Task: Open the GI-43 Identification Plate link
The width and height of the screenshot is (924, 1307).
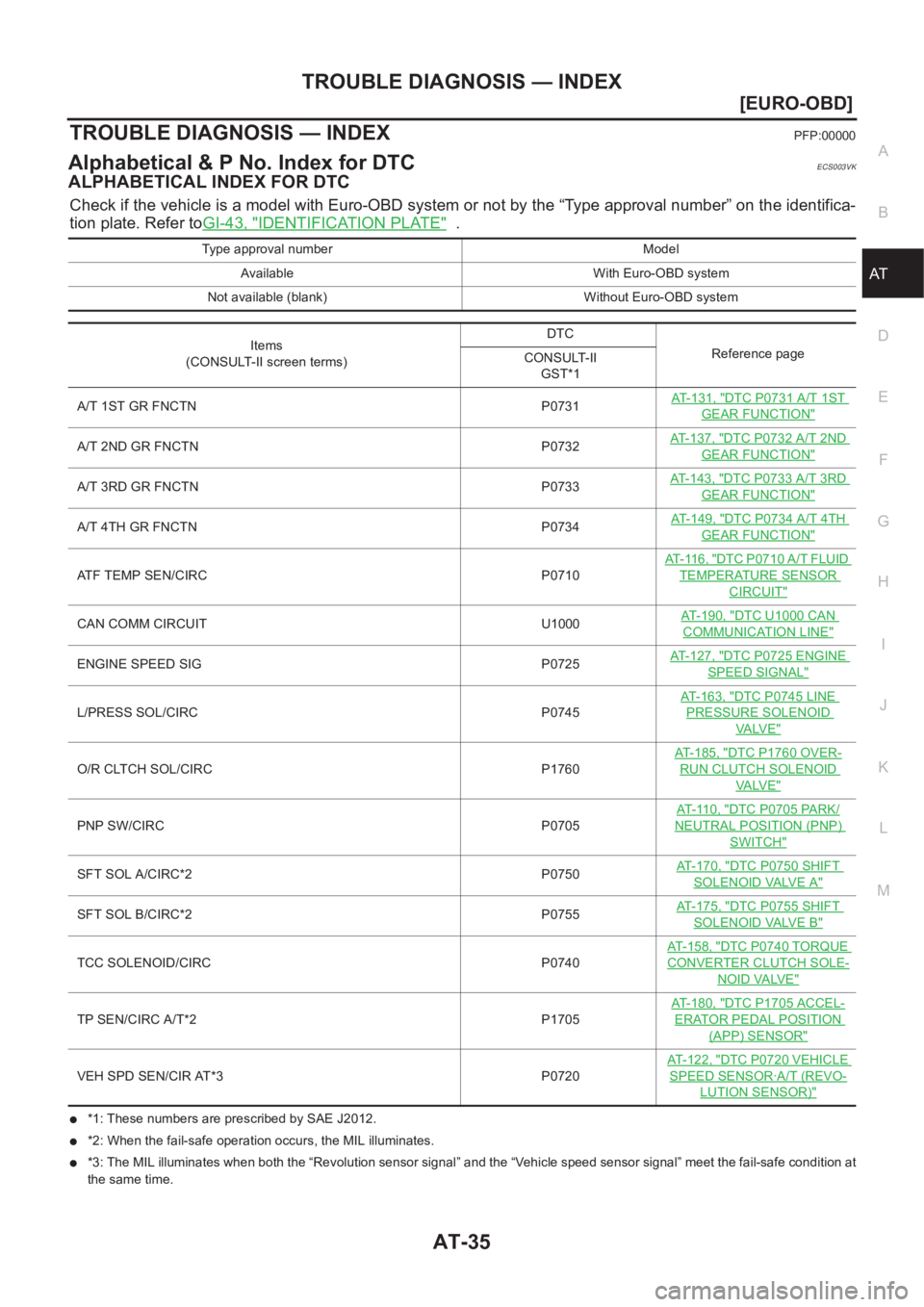Action: (324, 223)
